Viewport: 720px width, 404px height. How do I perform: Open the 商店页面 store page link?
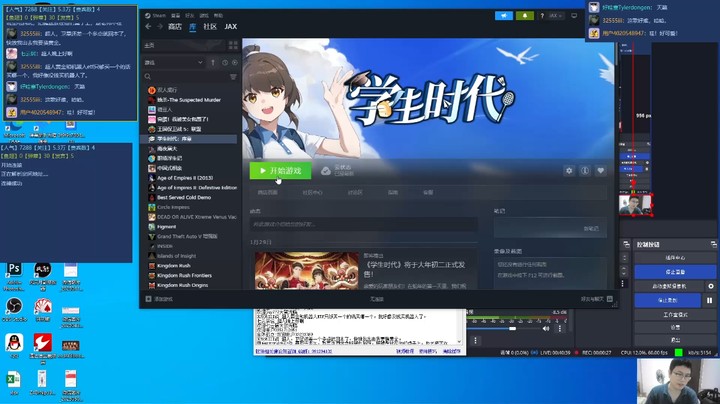pyautogui.click(x=267, y=192)
